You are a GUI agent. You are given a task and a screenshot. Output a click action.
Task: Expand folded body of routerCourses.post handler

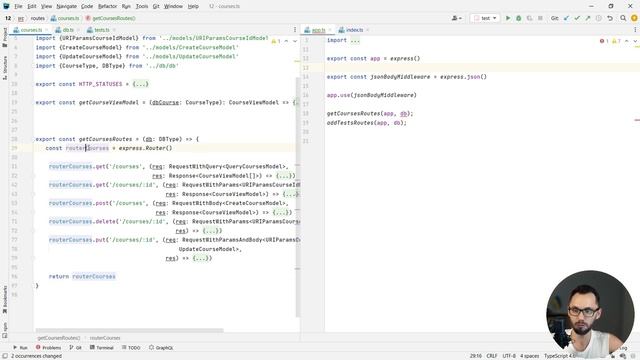281,213
